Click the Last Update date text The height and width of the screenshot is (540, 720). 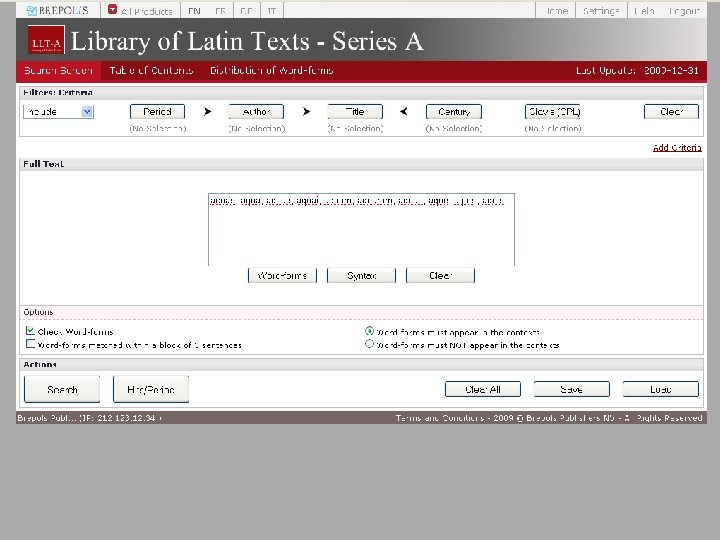(x=637, y=70)
